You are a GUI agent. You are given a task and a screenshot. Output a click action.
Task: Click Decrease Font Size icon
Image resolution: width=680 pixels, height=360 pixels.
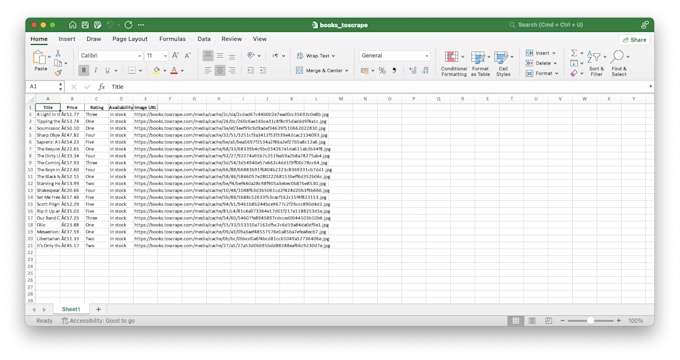[187, 56]
